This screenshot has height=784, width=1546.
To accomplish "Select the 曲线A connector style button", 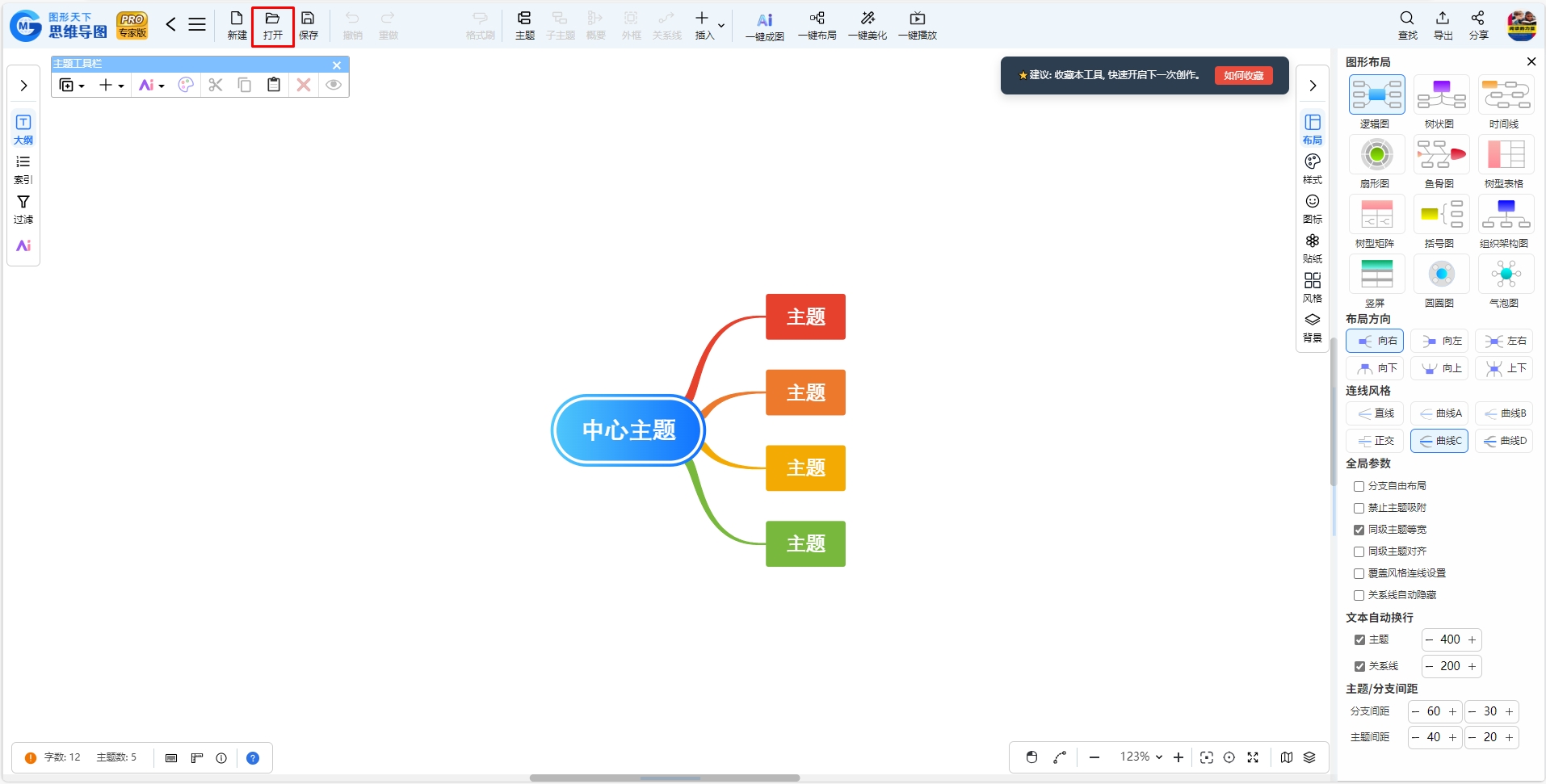I will [x=1439, y=413].
